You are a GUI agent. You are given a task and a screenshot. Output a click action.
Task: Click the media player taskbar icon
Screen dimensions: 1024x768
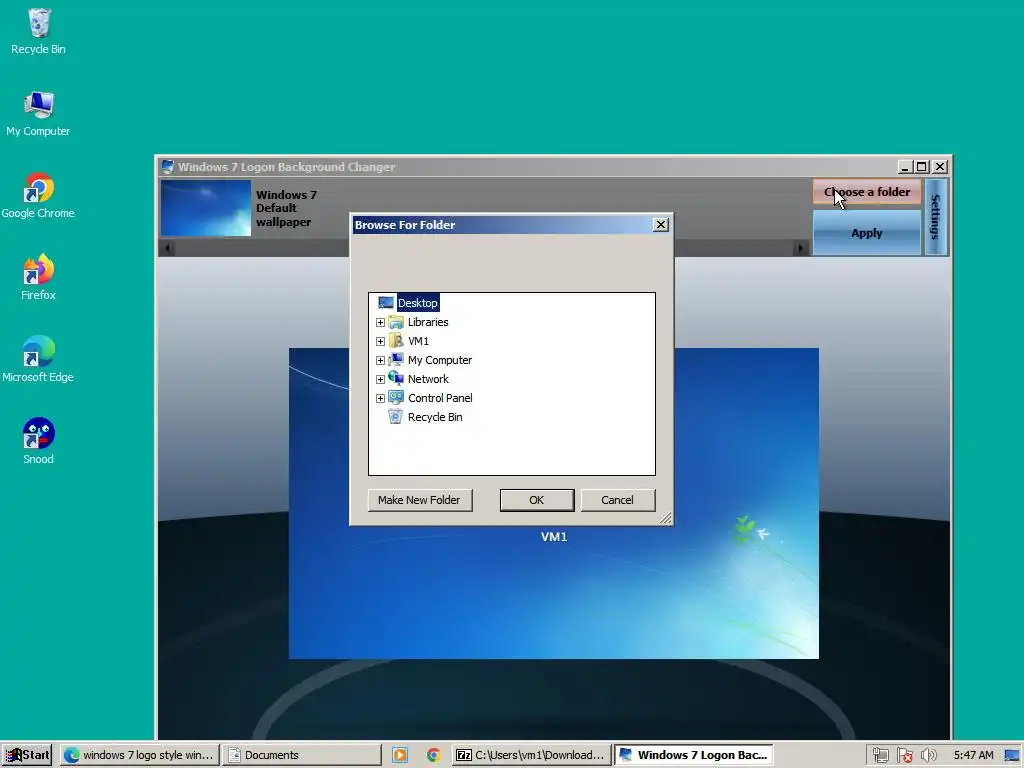[x=400, y=755]
